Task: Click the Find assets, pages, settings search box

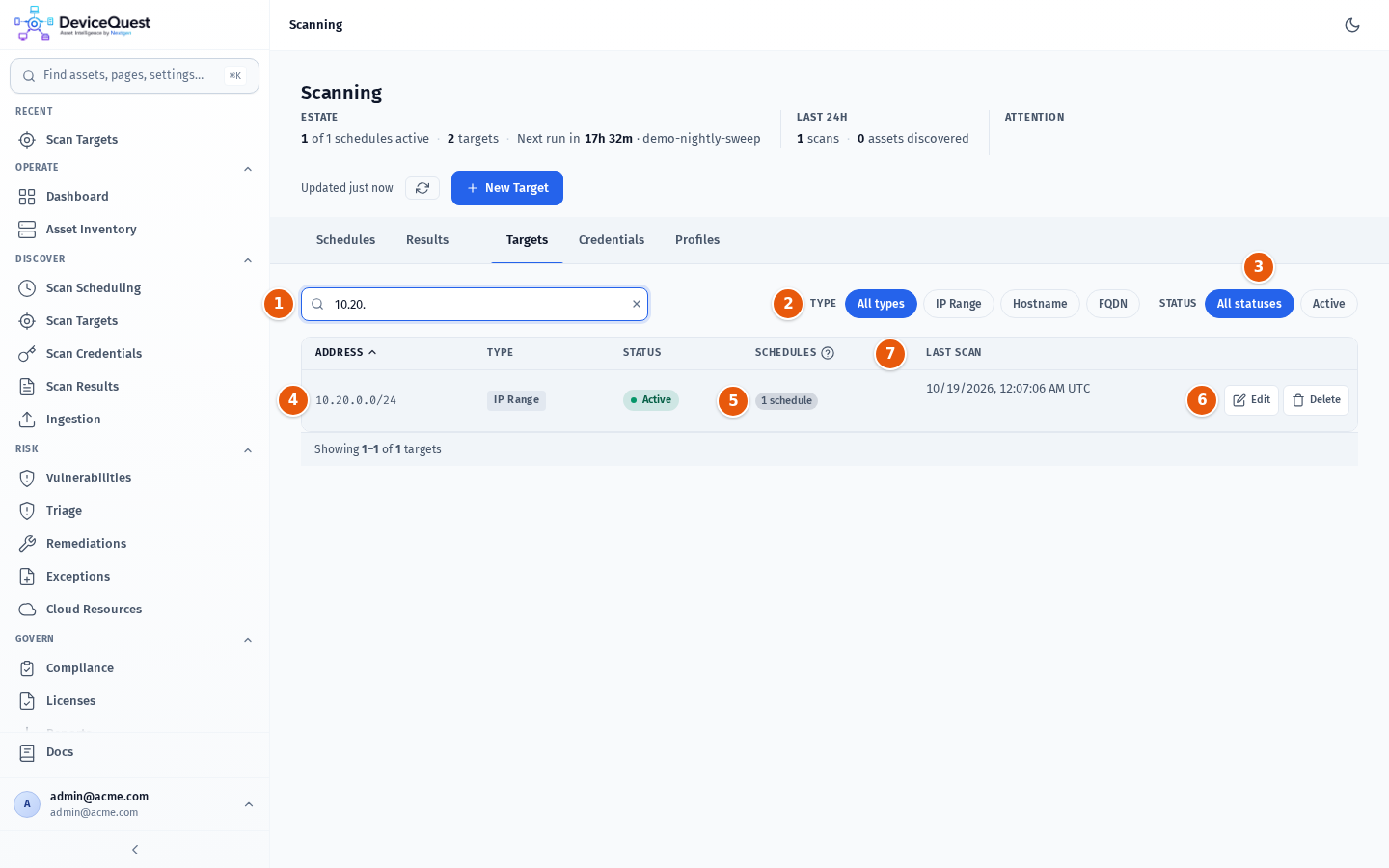Action: click(x=134, y=75)
